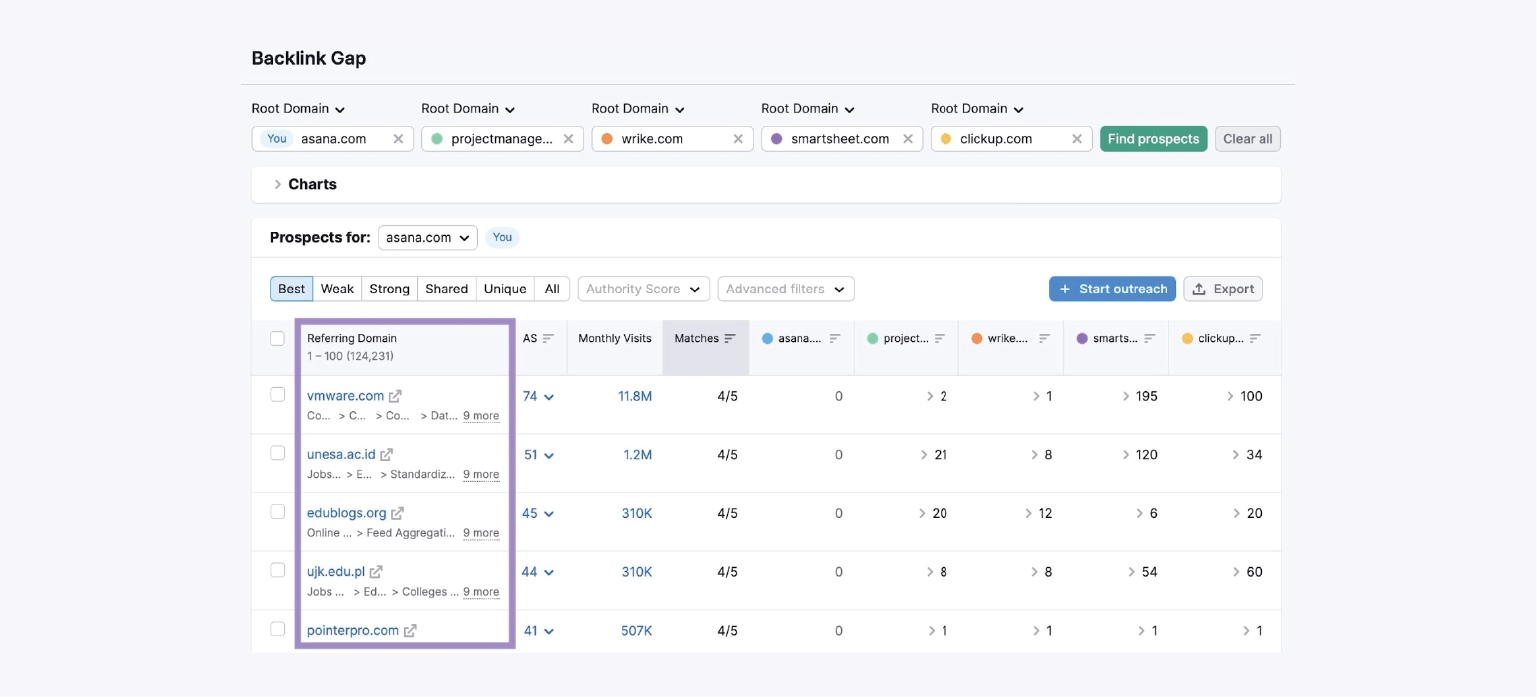
Task: Show 9 more categories for edublogs.org
Action: tap(481, 533)
